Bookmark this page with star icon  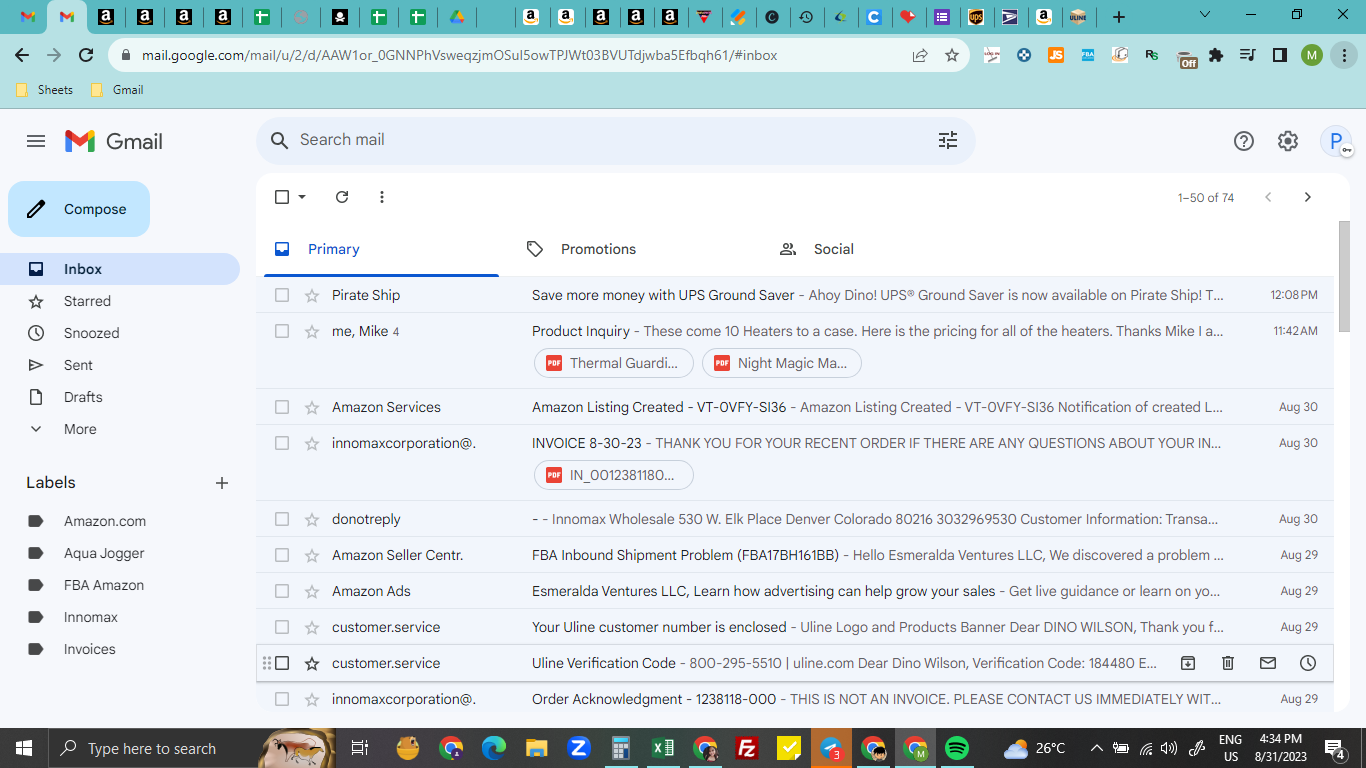tap(952, 56)
